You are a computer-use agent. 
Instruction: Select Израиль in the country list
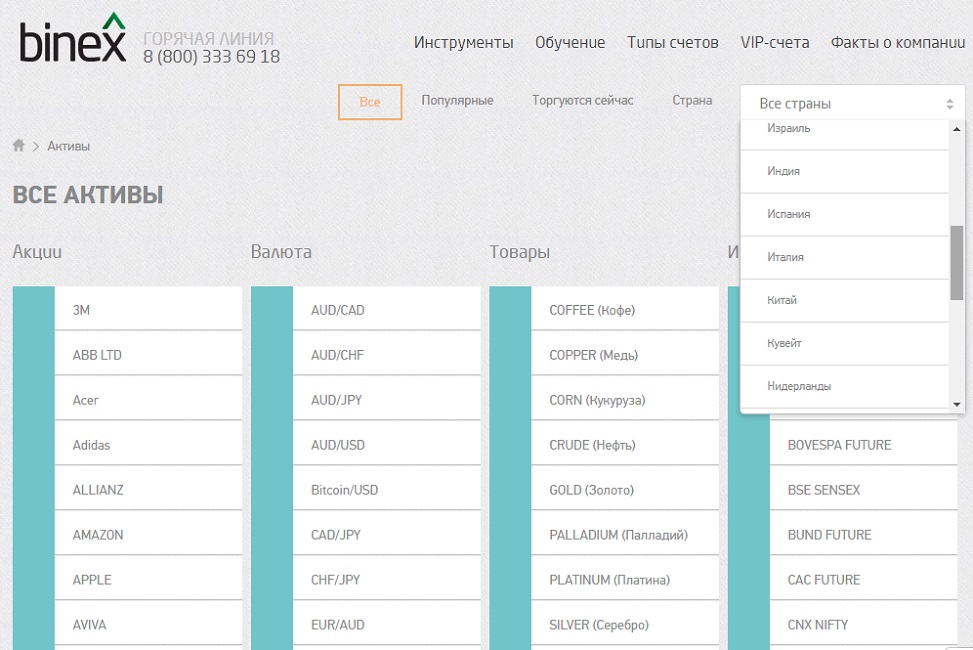(845, 130)
